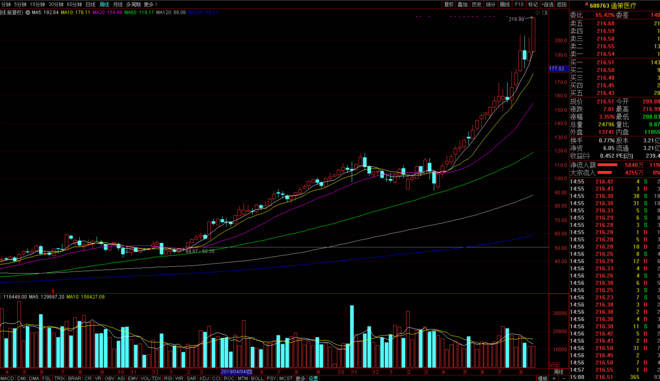Click the 15:00 last trade tick row
The image size is (660, 381).
(x=615, y=378)
